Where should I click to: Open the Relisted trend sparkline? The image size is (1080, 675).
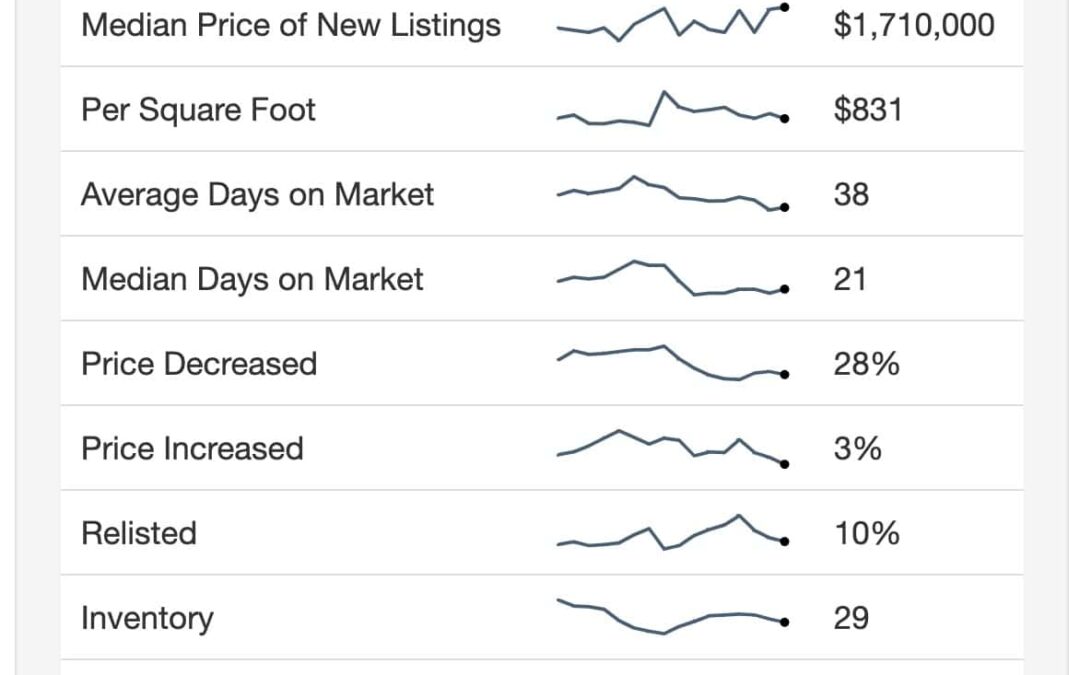[672, 533]
